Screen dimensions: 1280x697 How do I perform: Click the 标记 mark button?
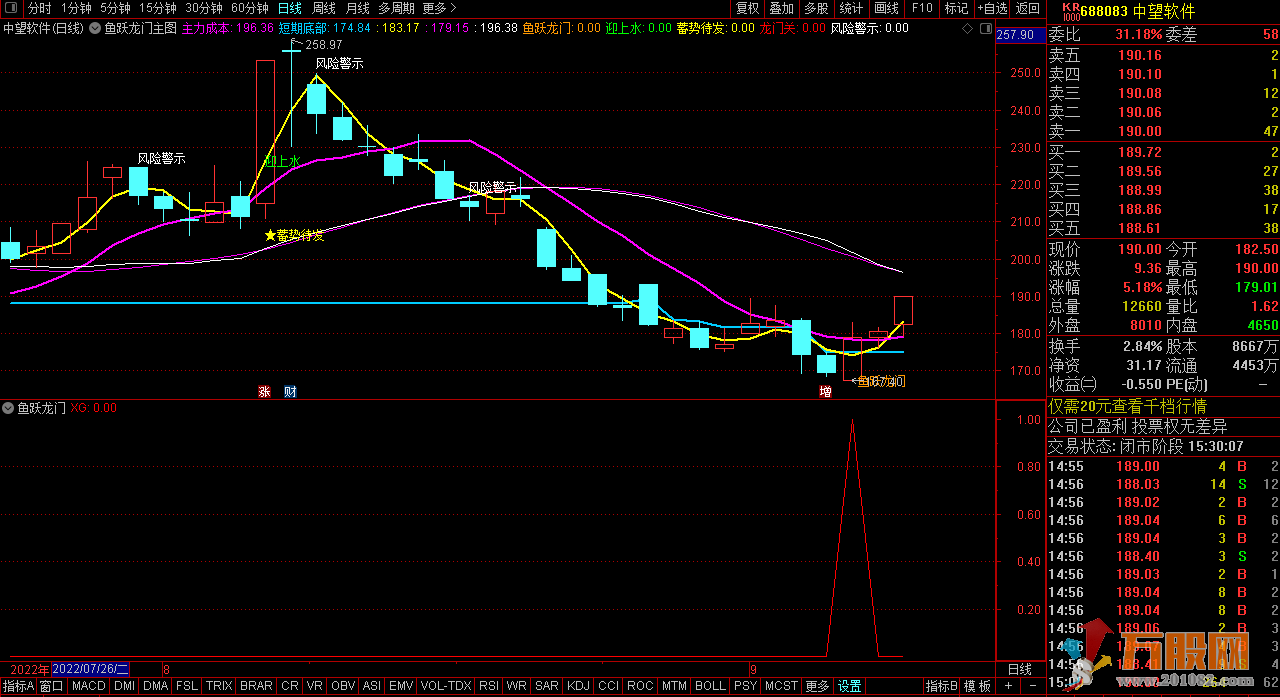tap(956, 8)
